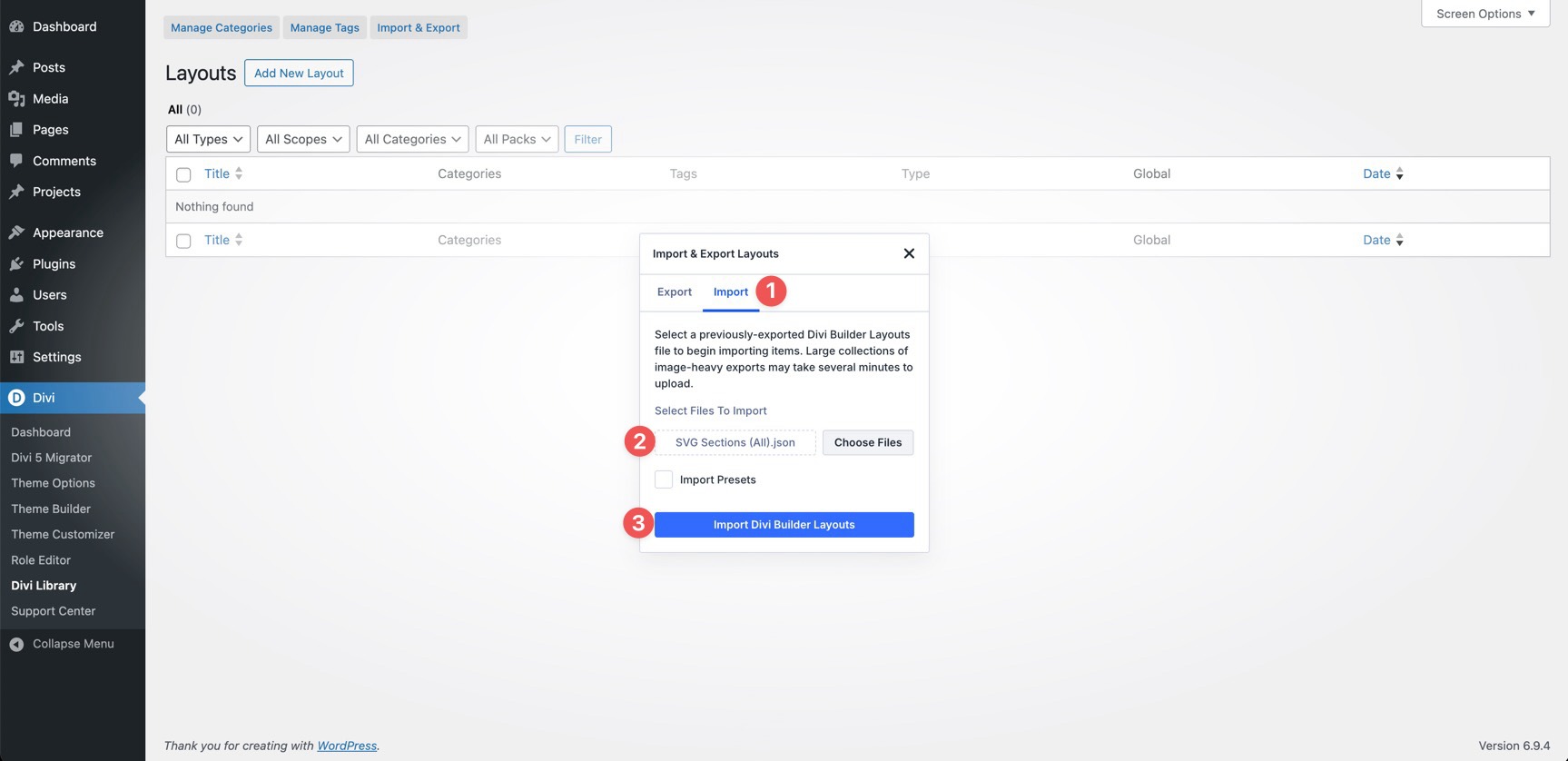Screen dimensions: 1568x761
Task: Go to Support Center submenu
Action: coord(53,611)
